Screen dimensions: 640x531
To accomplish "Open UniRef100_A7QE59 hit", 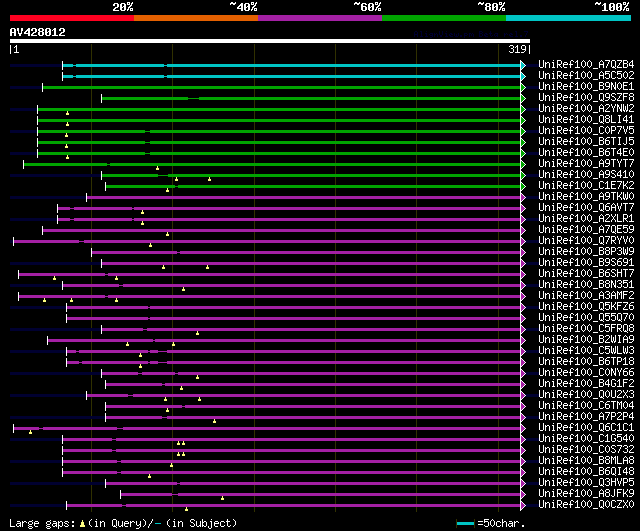I will point(586,230).
